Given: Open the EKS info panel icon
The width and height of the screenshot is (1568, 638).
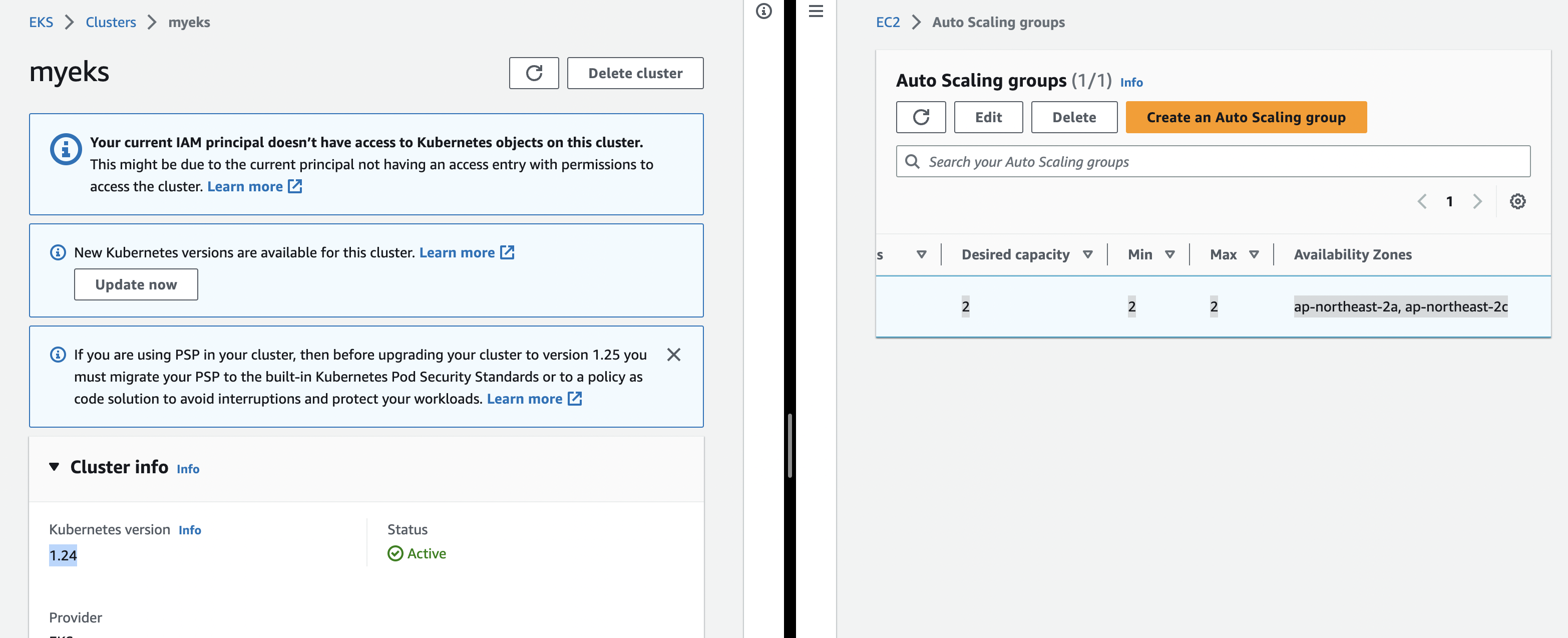Looking at the screenshot, I should 764,11.
